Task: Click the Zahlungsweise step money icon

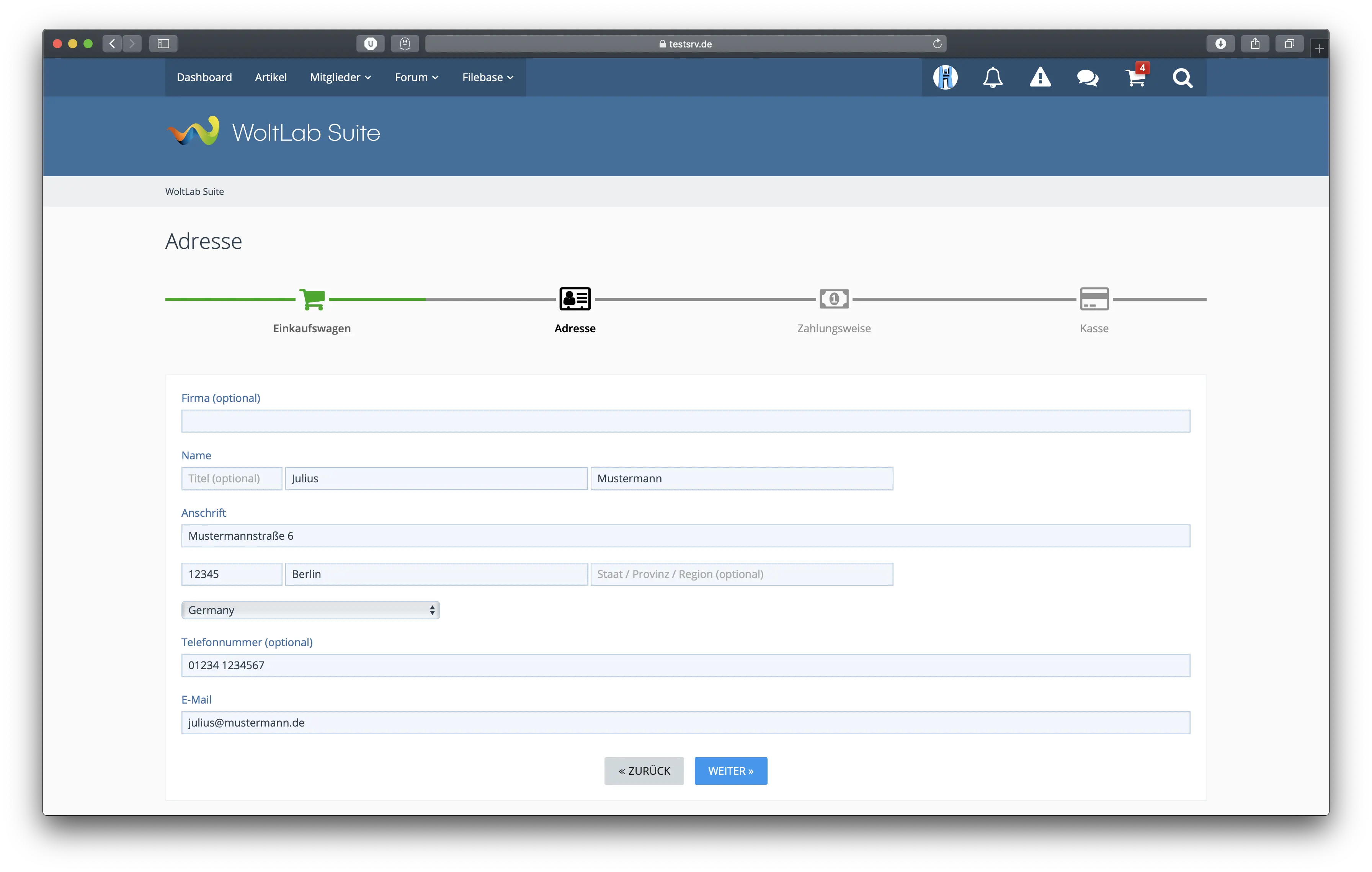Action: click(833, 299)
